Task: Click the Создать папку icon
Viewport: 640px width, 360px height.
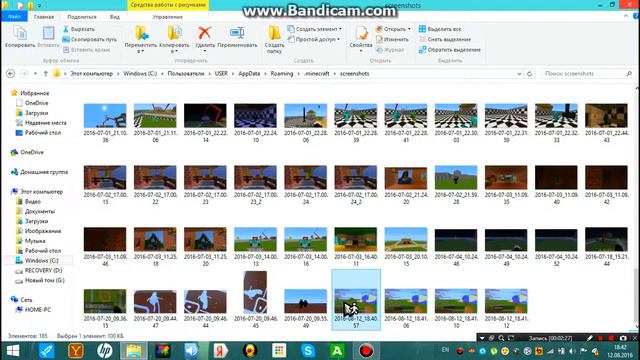Action: 274,33
